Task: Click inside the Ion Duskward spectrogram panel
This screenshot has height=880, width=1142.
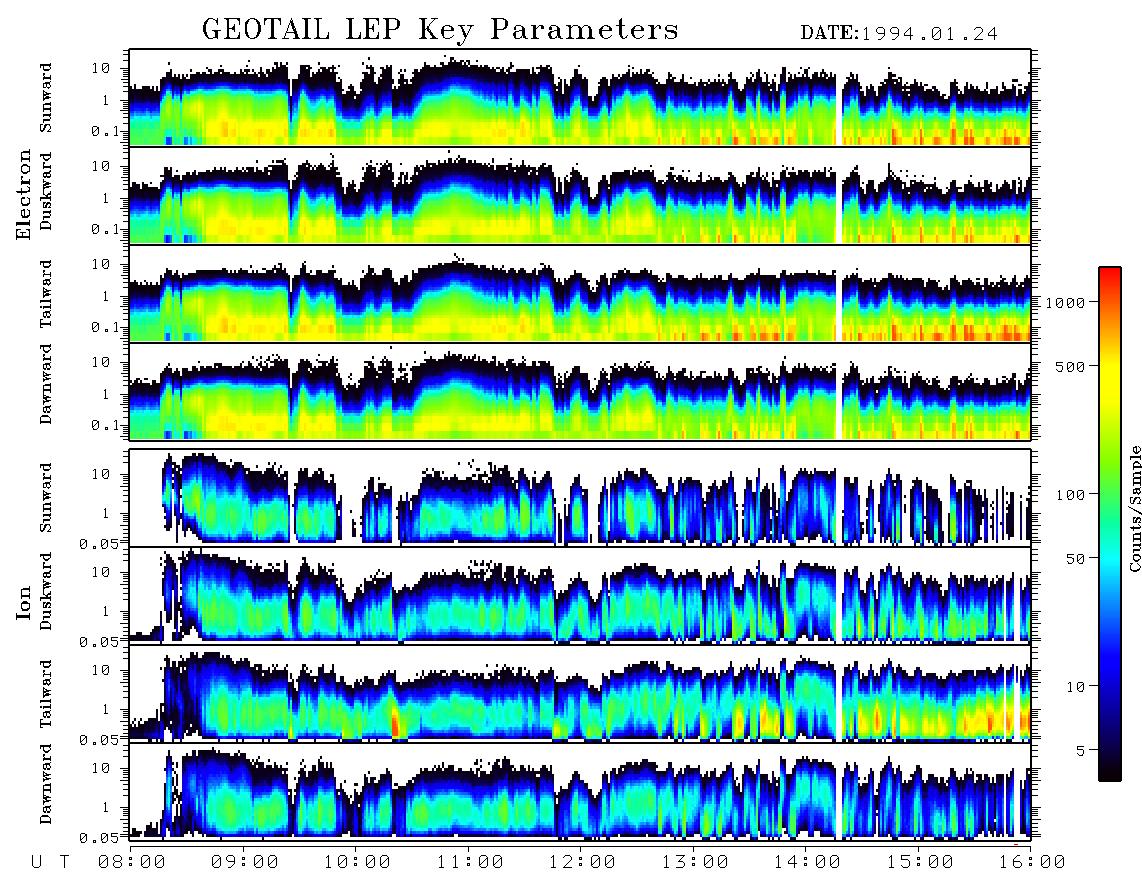Action: click(x=580, y=595)
